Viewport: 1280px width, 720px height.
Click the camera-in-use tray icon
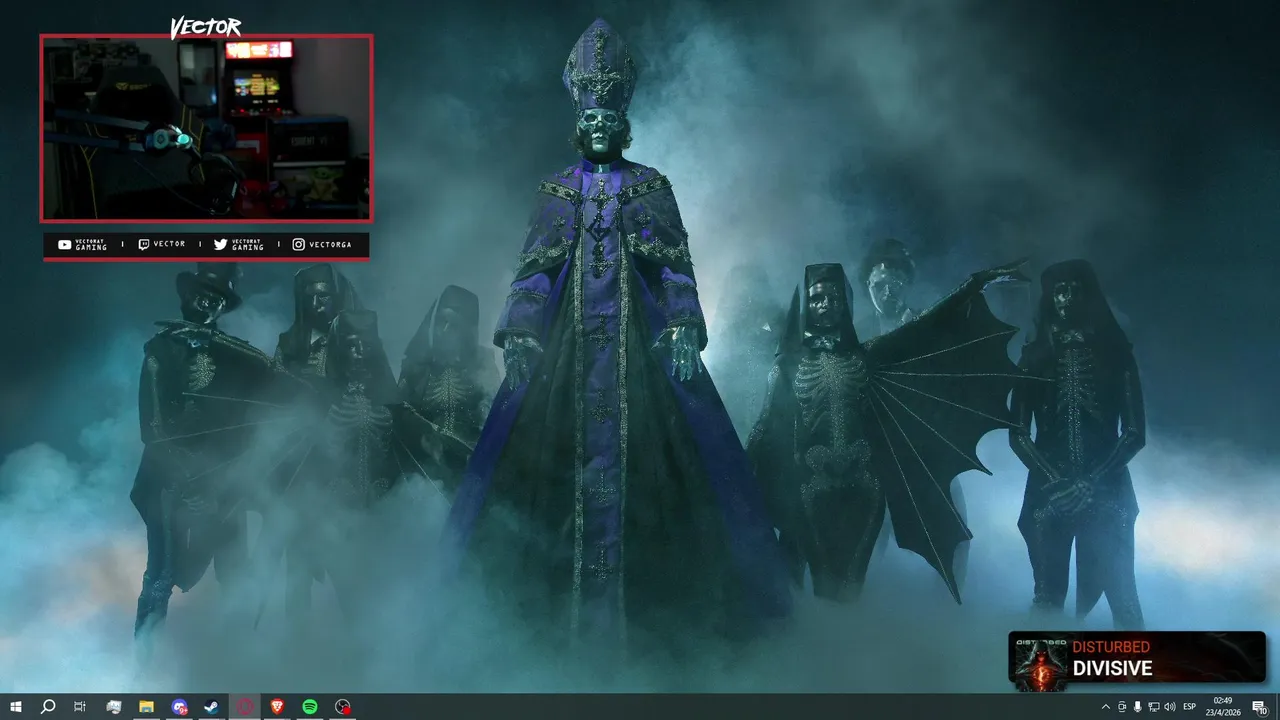[1121, 707]
